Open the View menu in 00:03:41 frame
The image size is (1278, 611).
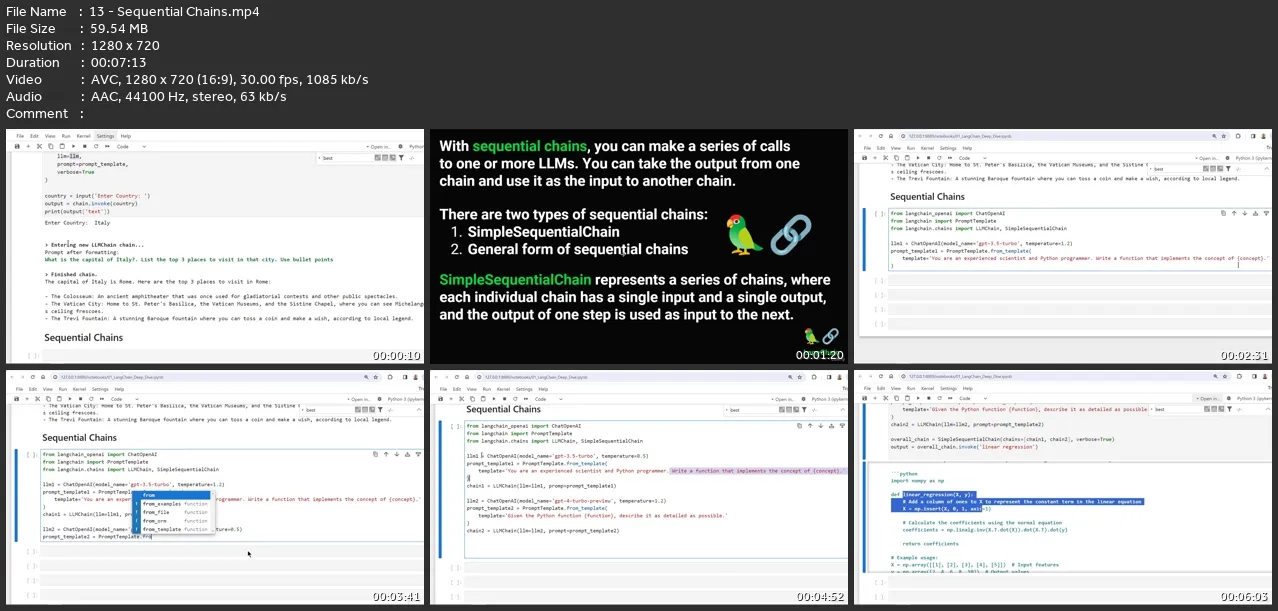coord(50,389)
